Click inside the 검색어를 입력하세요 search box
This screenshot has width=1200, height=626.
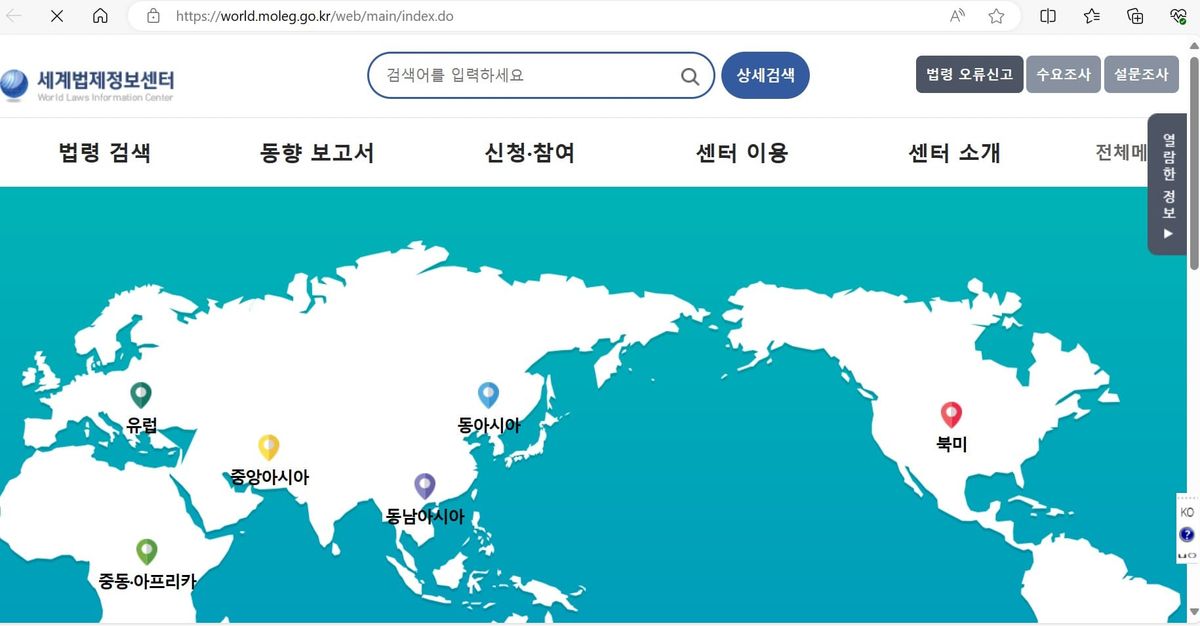coord(520,75)
